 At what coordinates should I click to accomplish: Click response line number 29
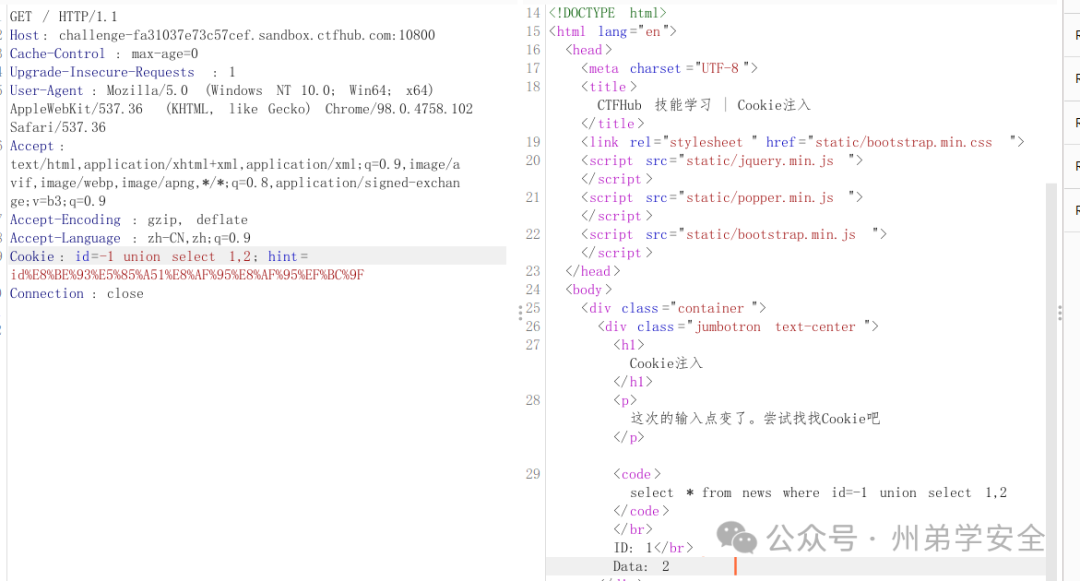(x=533, y=474)
